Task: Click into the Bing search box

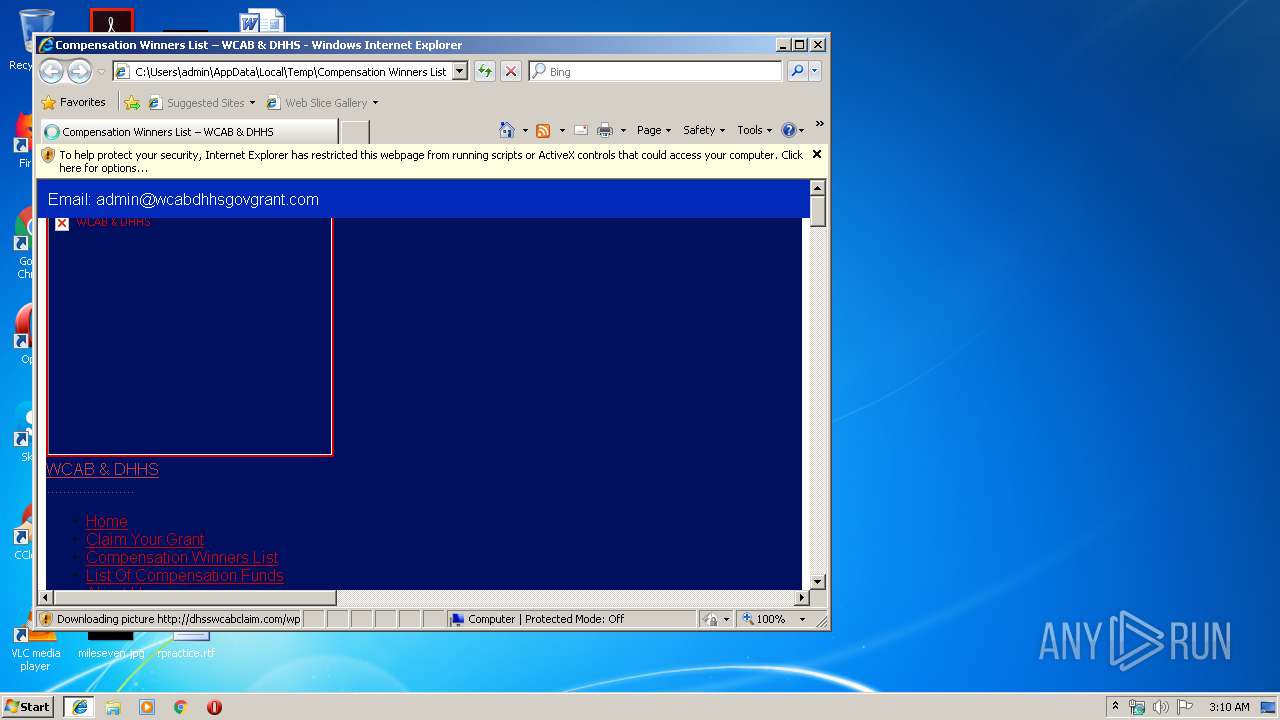Action: point(656,71)
